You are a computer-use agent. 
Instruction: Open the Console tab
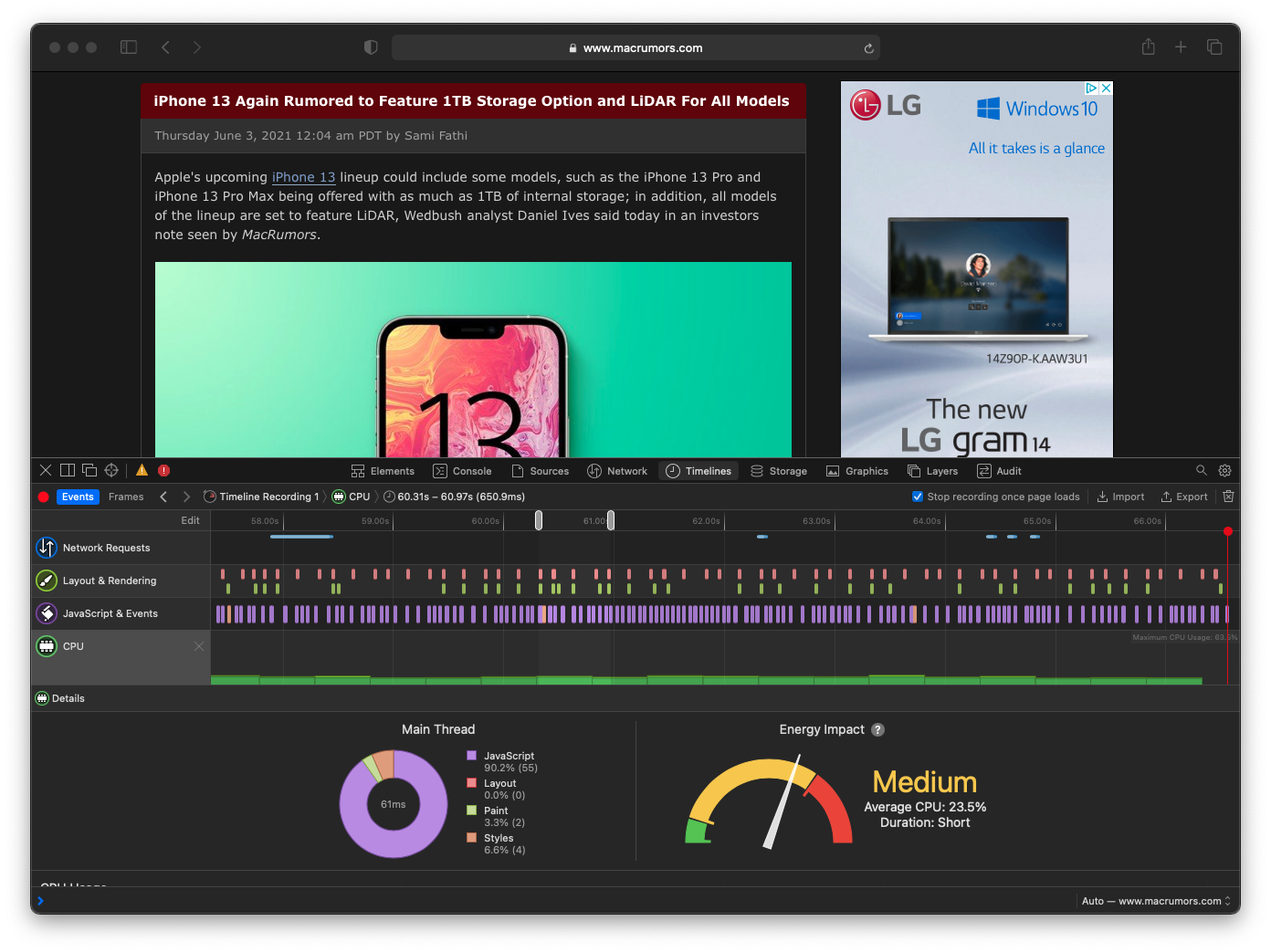click(462, 471)
